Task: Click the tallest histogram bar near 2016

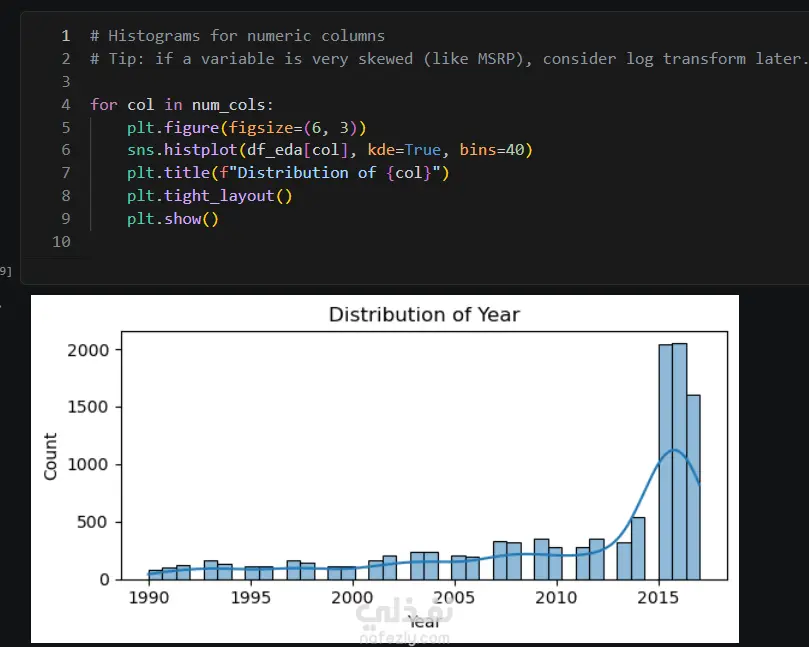Action: (679, 461)
